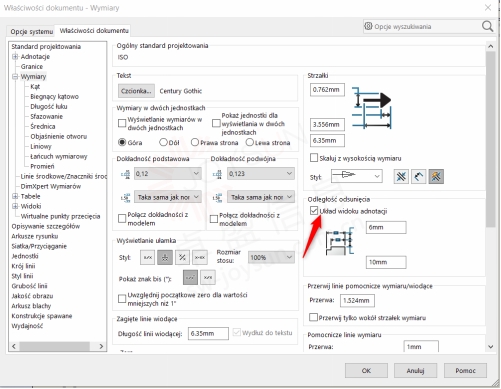Screen dimensions: 501x389
Task: Open the Rozmiar stosu 100% dropdown
Action: (271, 257)
